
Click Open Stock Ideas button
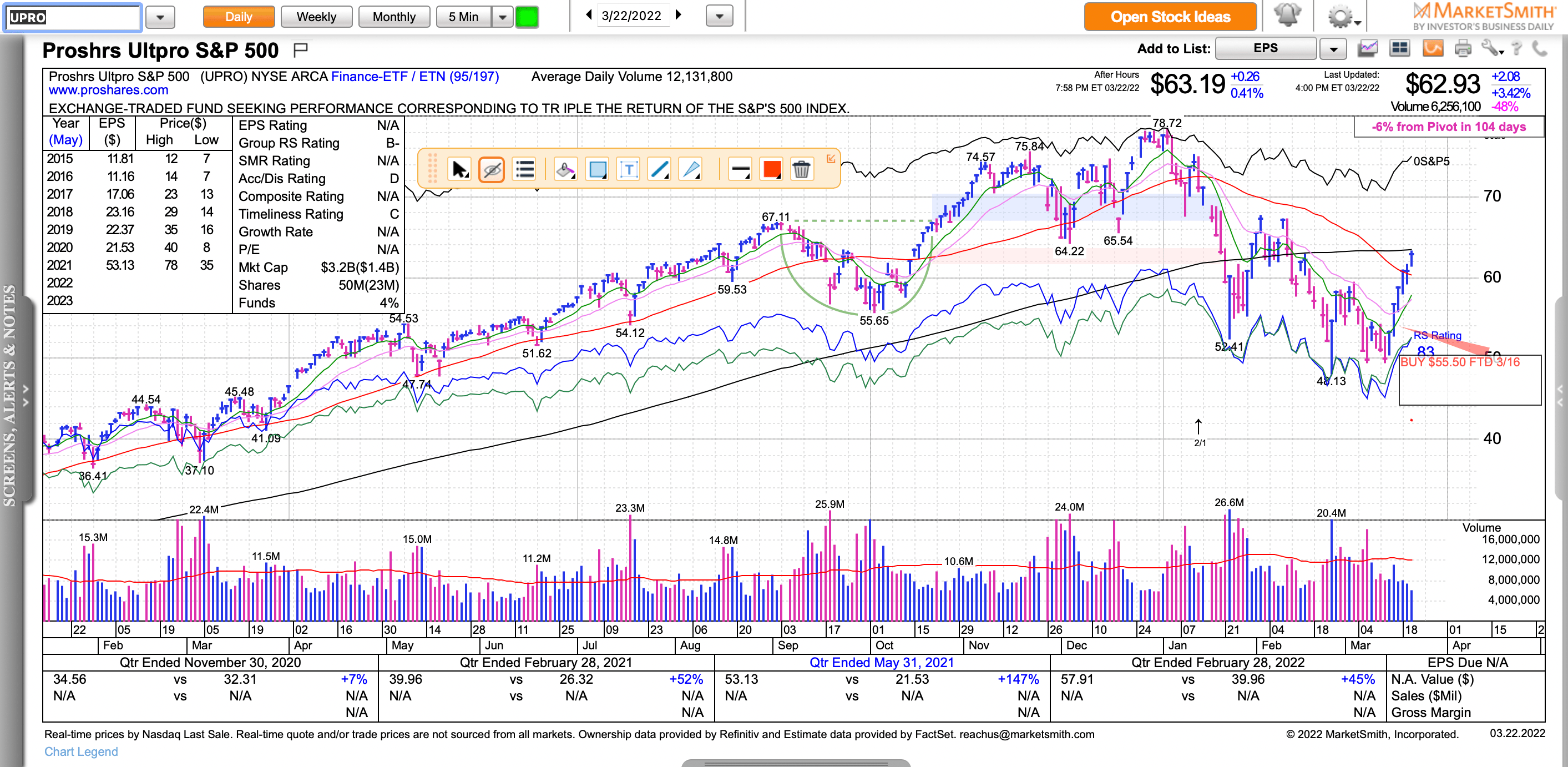point(1170,17)
